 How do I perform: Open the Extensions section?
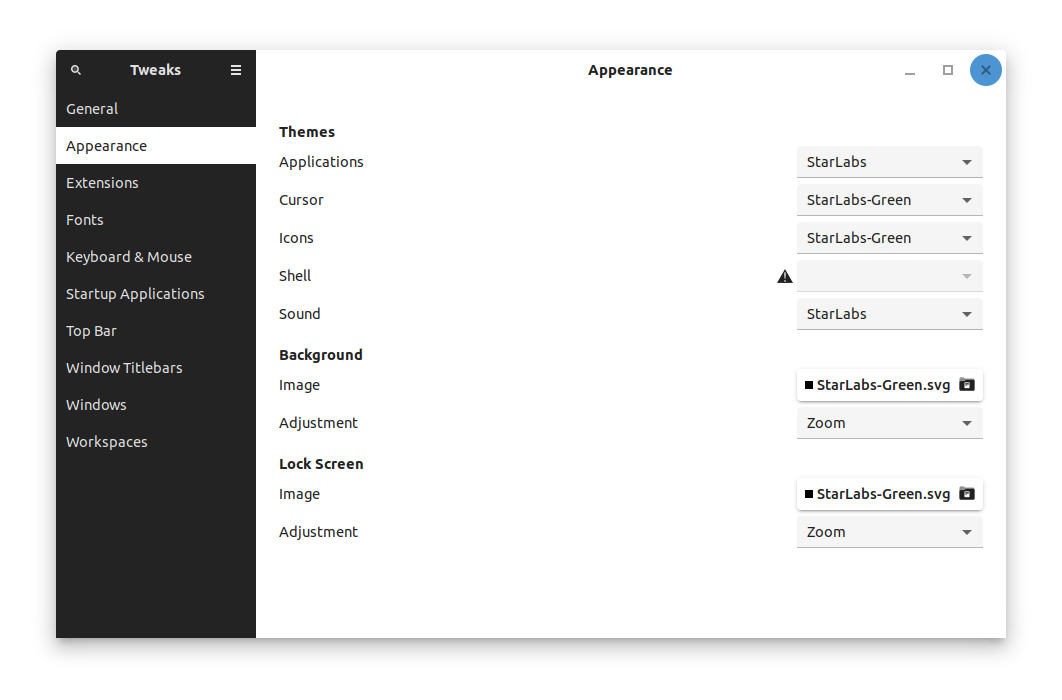pyautogui.click(x=156, y=183)
